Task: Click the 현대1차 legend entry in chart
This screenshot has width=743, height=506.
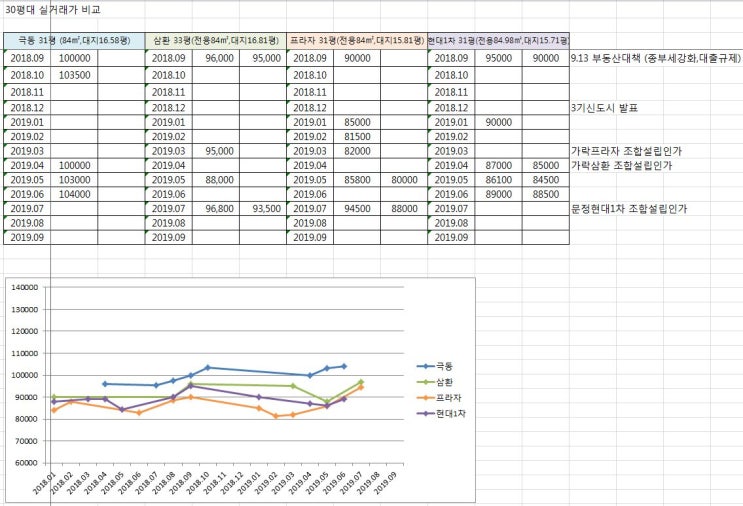Action: click(x=441, y=414)
